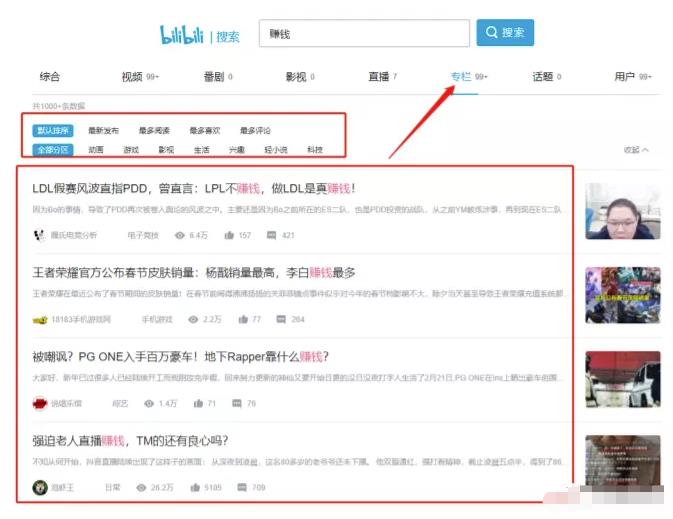Viewport: 673px width, 519px height.
Task: Open article 被嘲讽？PG ONE入手百万豪车
Action: click(181, 357)
